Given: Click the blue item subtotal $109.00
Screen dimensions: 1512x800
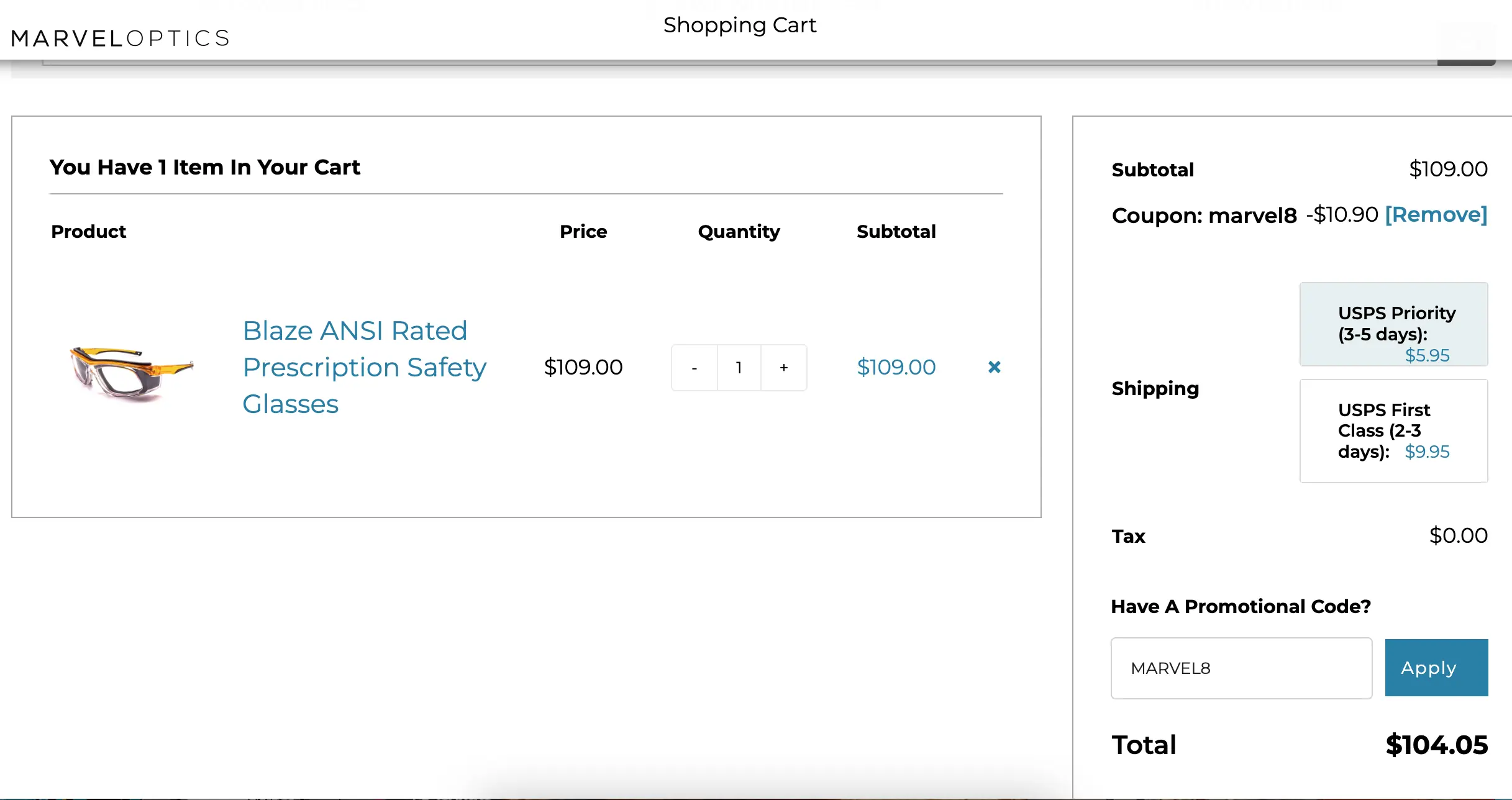Looking at the screenshot, I should click(896, 367).
